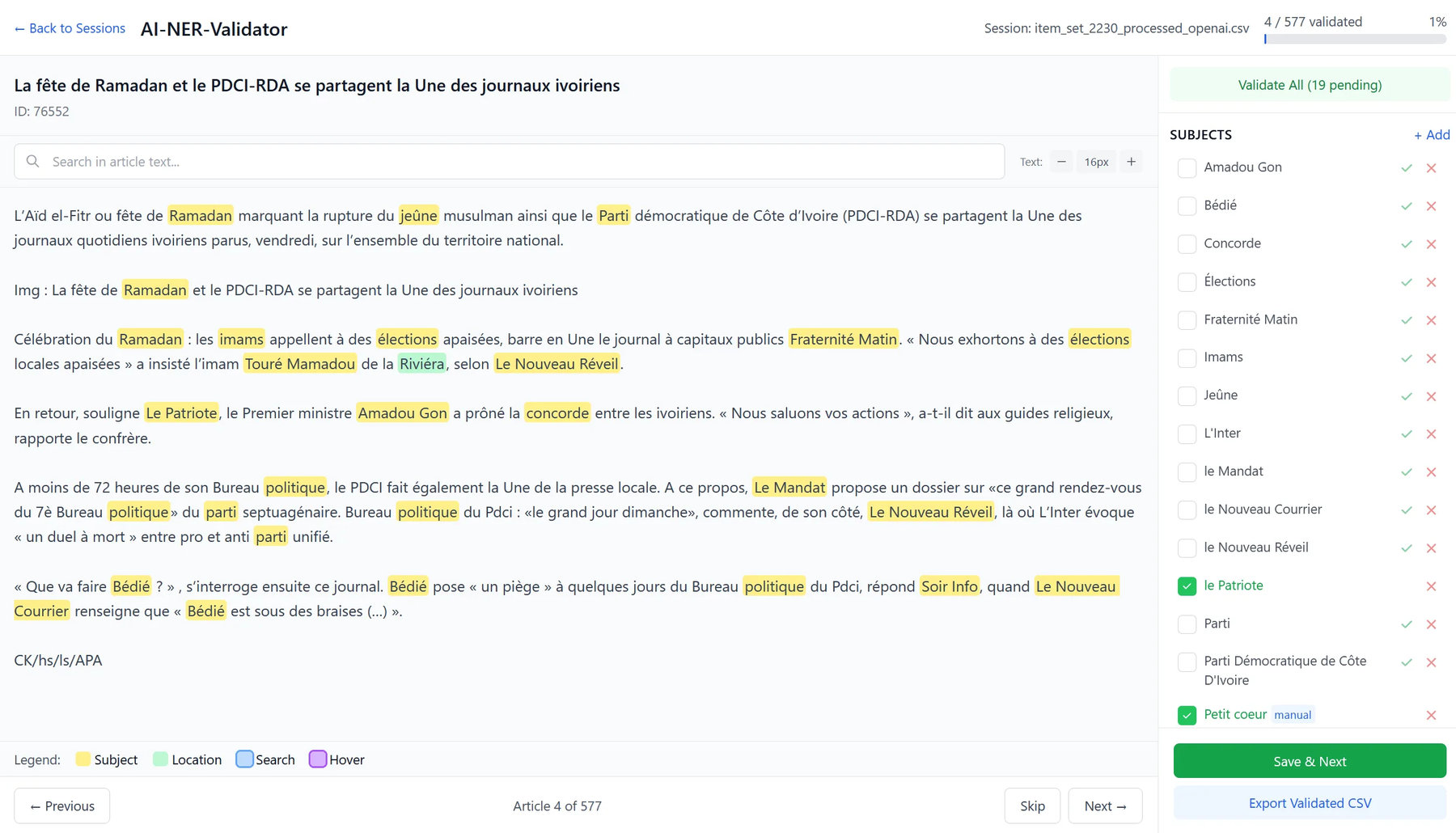Accept the le Nouveau Réveil checkmark
Image resolution: width=1456 pixels, height=833 pixels.
pos(1407,548)
